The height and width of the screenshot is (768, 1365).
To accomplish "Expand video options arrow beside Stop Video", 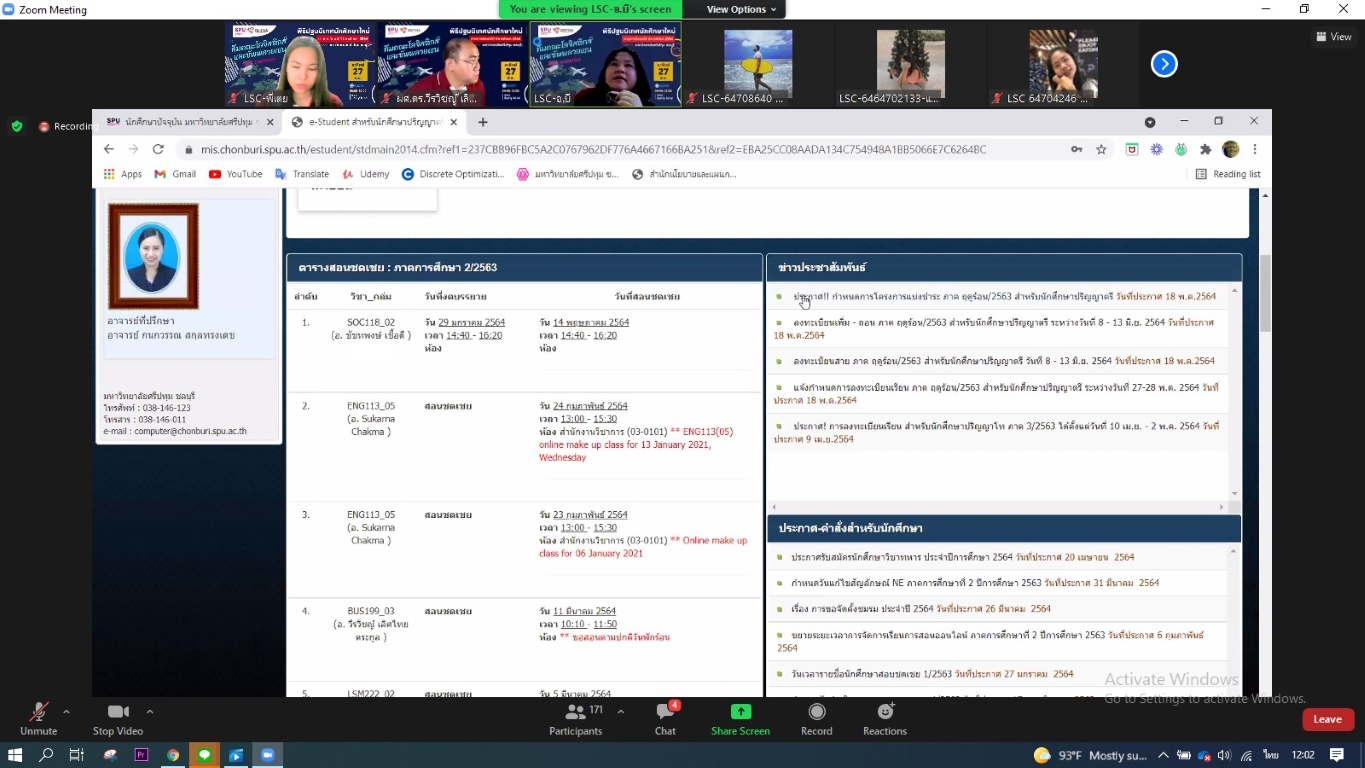I will point(150,712).
